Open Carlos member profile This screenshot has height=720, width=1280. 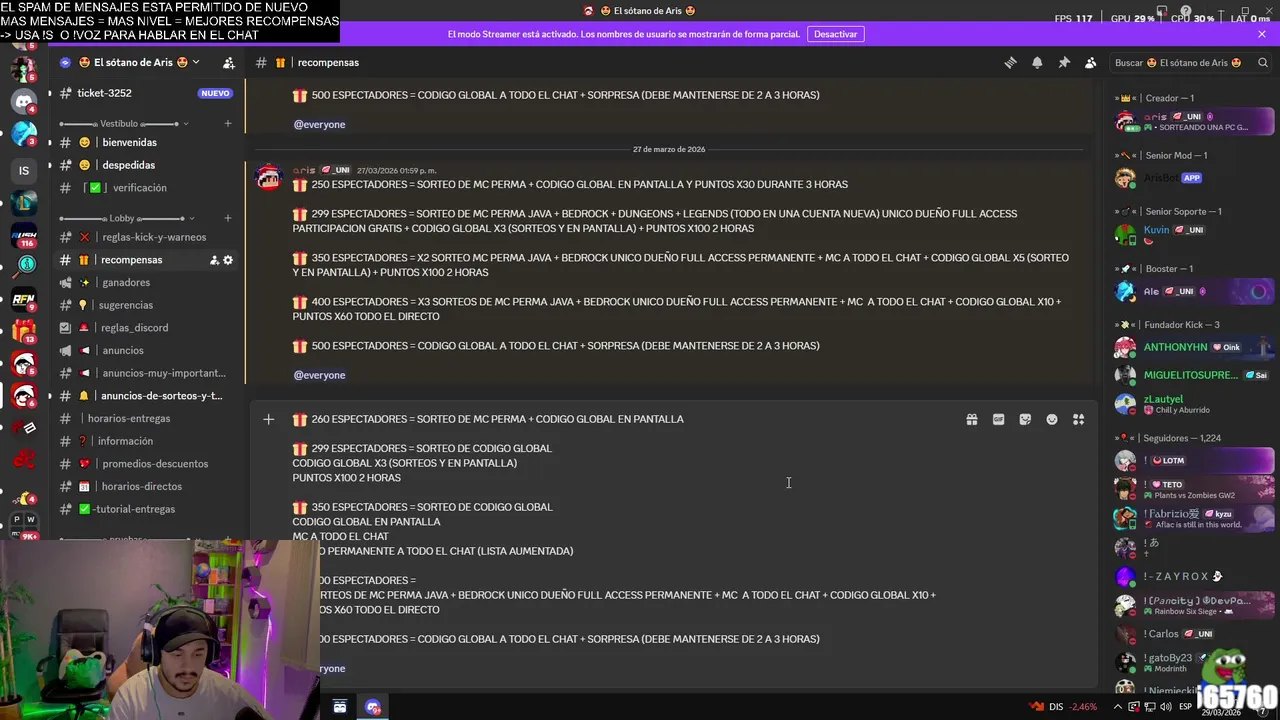click(1194, 634)
